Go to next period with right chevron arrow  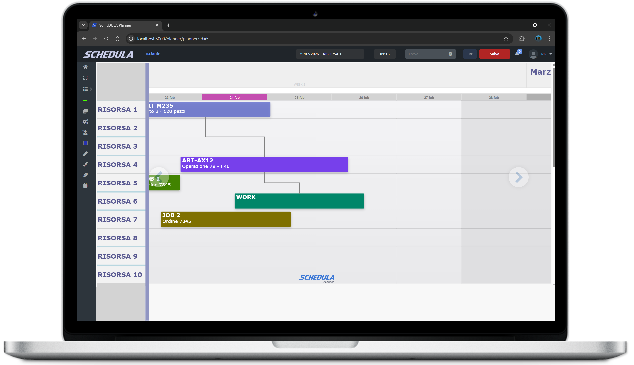click(x=518, y=177)
